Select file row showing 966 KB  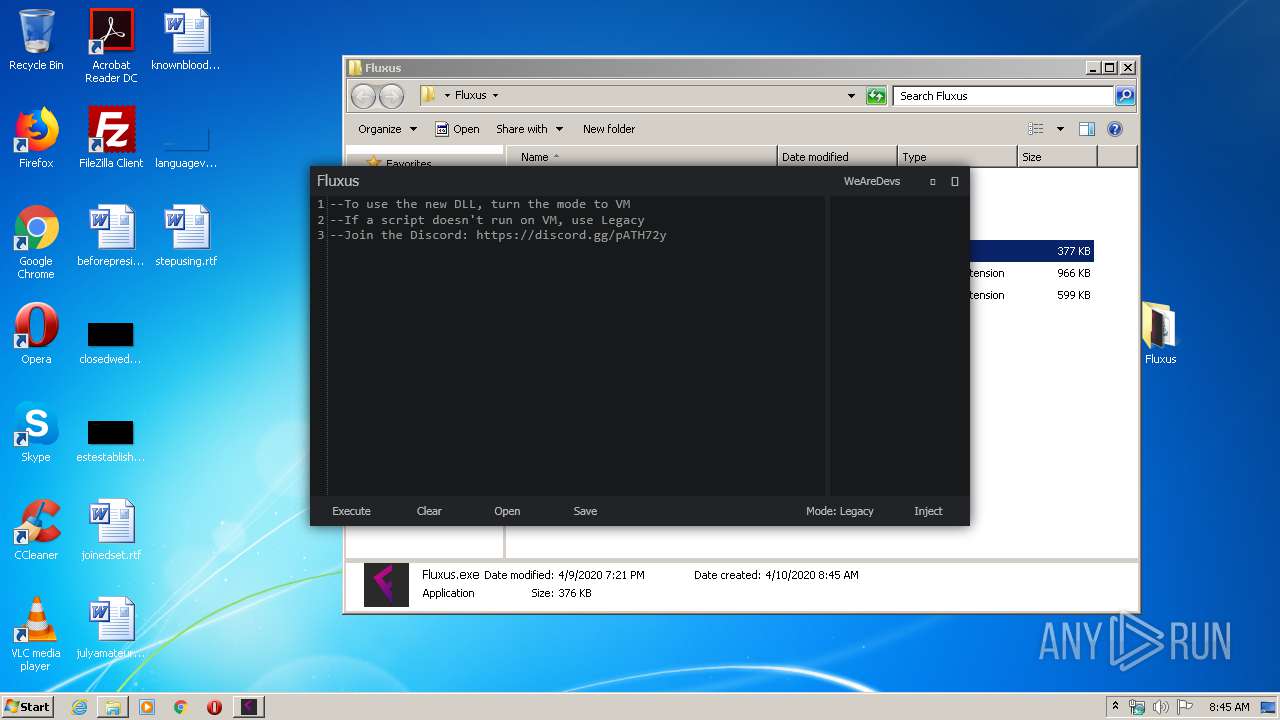[x=1031, y=273]
